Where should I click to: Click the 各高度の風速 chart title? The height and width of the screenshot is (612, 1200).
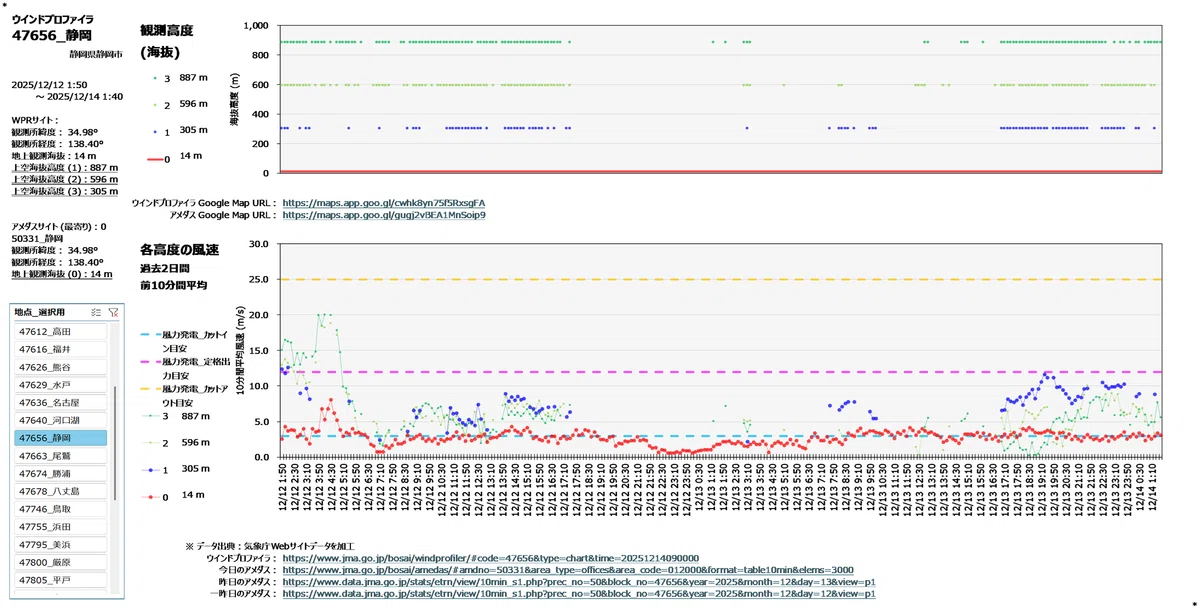coord(179,249)
